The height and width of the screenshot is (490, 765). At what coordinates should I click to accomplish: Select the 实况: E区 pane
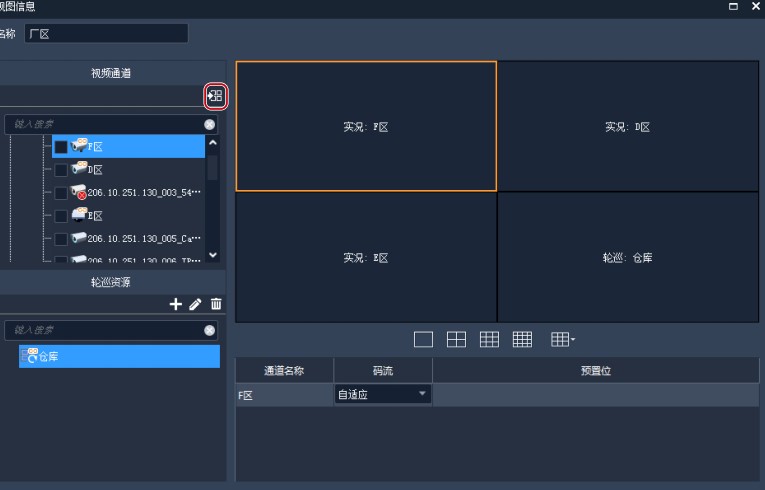pos(366,257)
